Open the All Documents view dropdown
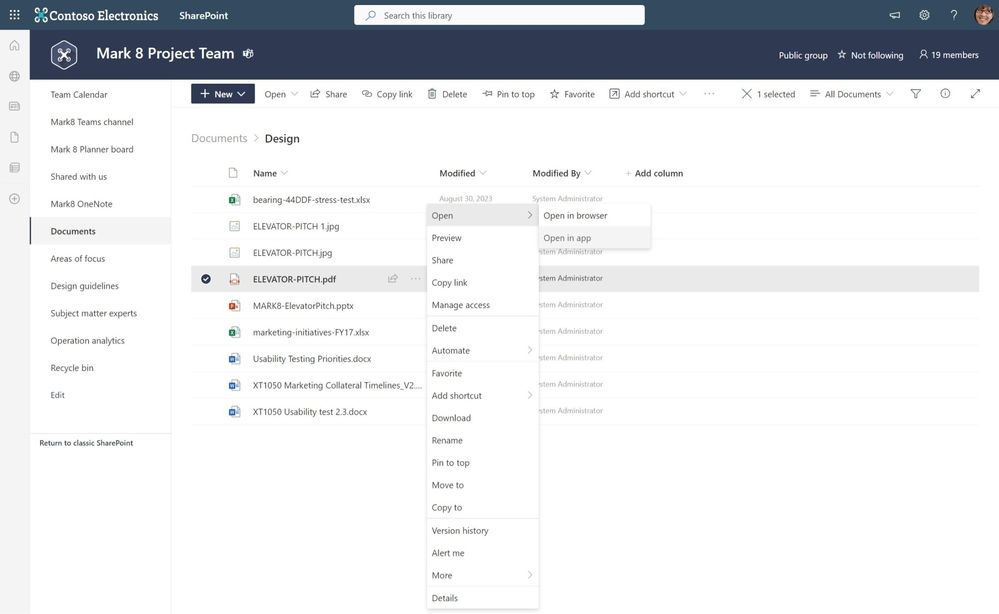The image size is (999, 614). click(851, 94)
